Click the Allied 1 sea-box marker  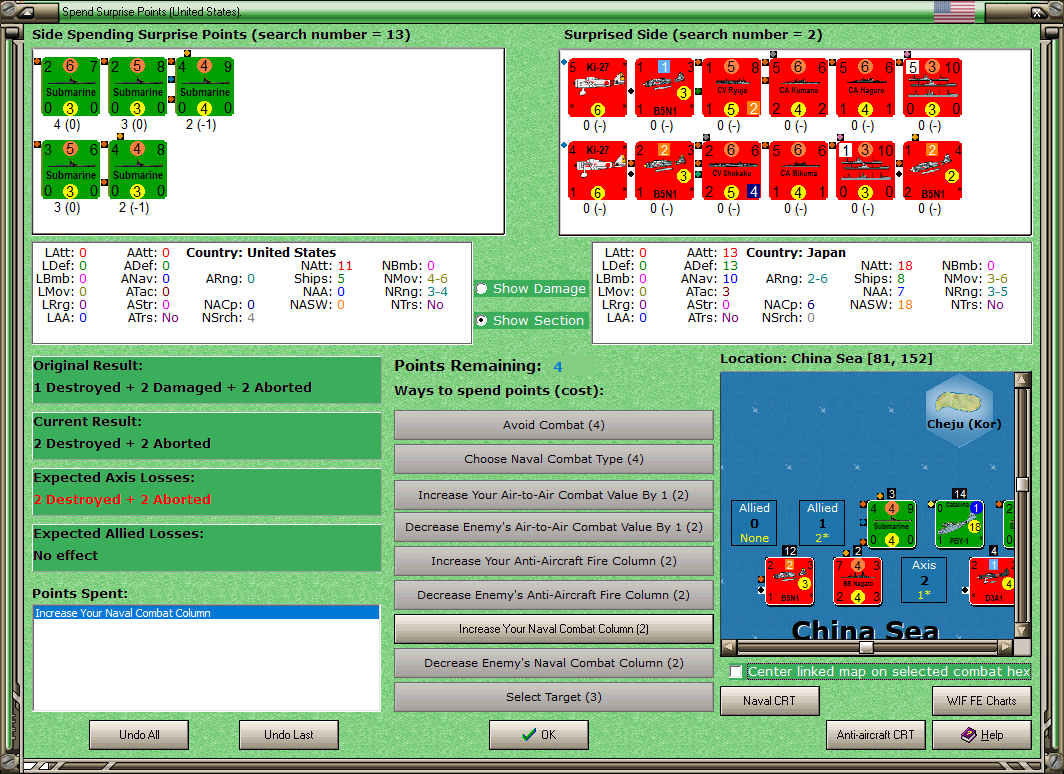[822, 523]
